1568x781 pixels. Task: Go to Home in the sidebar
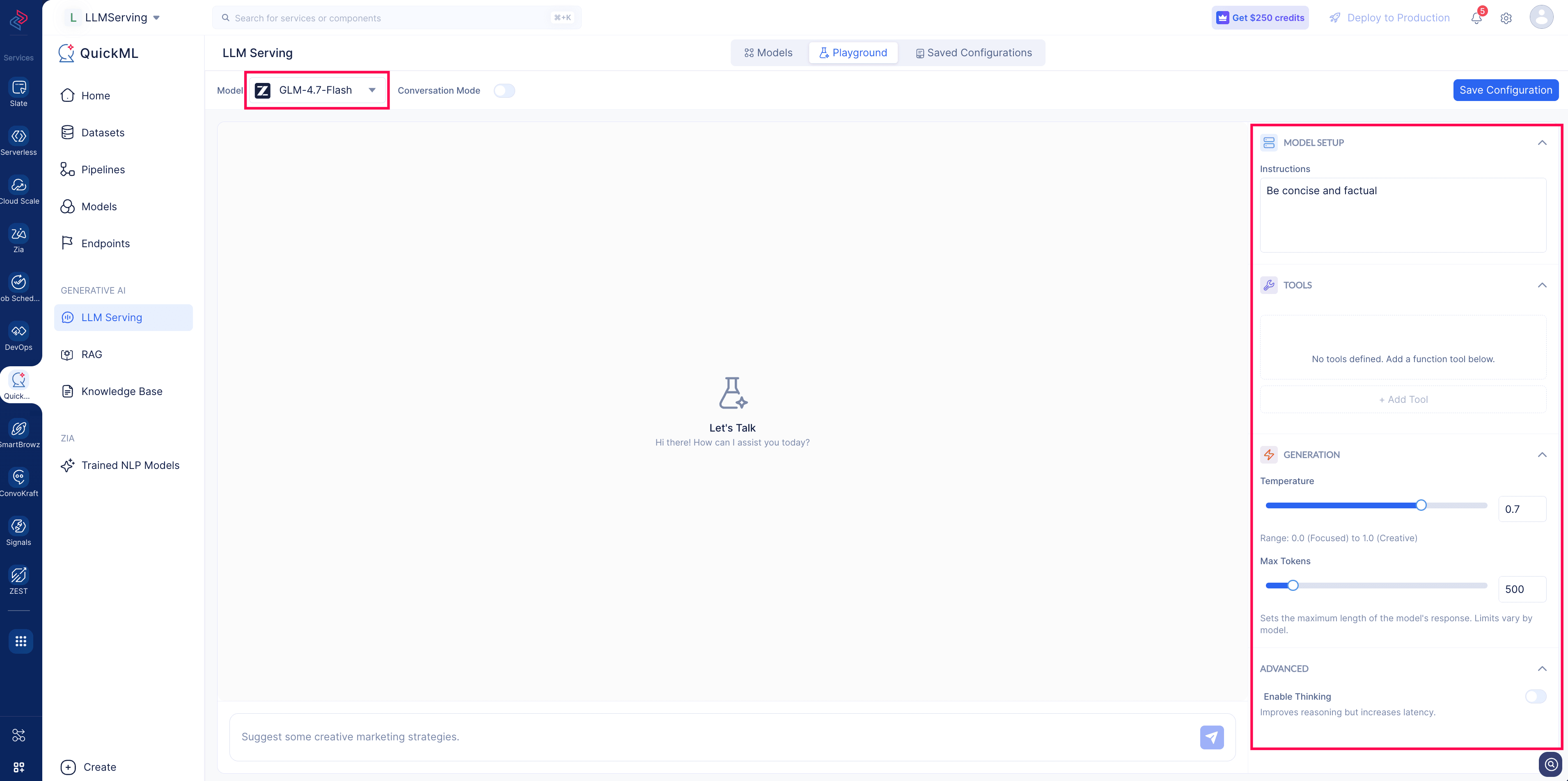124,96
